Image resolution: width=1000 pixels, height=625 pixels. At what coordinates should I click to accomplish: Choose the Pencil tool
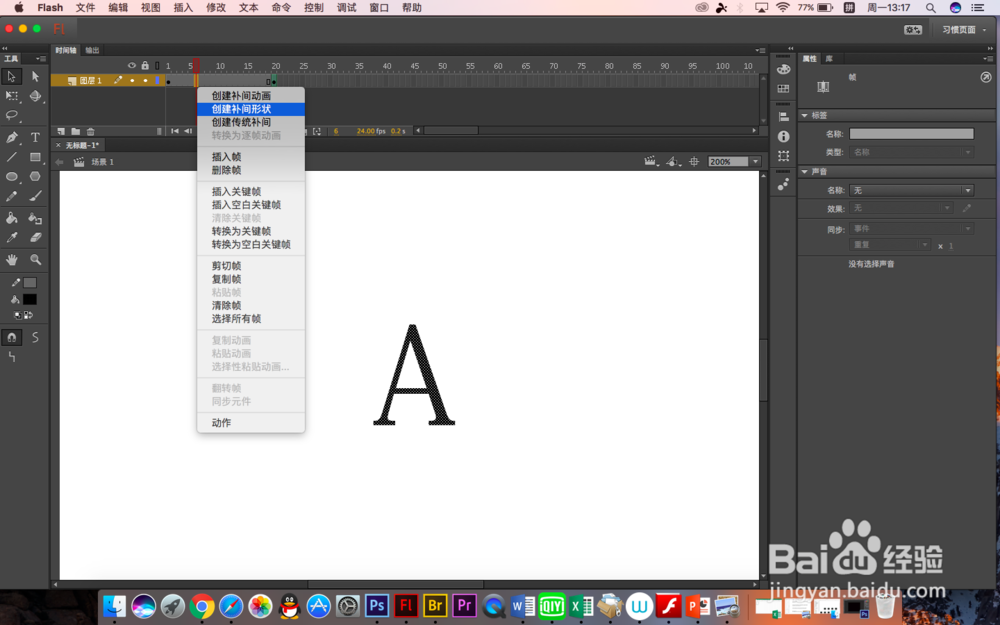tap(11, 197)
